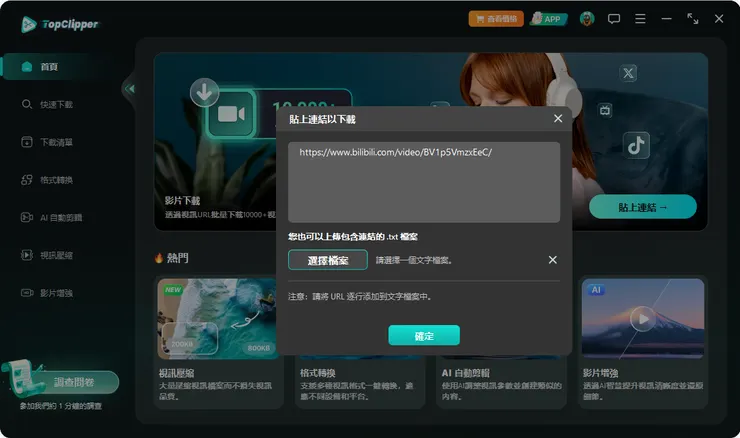The width and height of the screenshot is (740, 438).
Task: Open the user account avatar
Action: pos(587,19)
